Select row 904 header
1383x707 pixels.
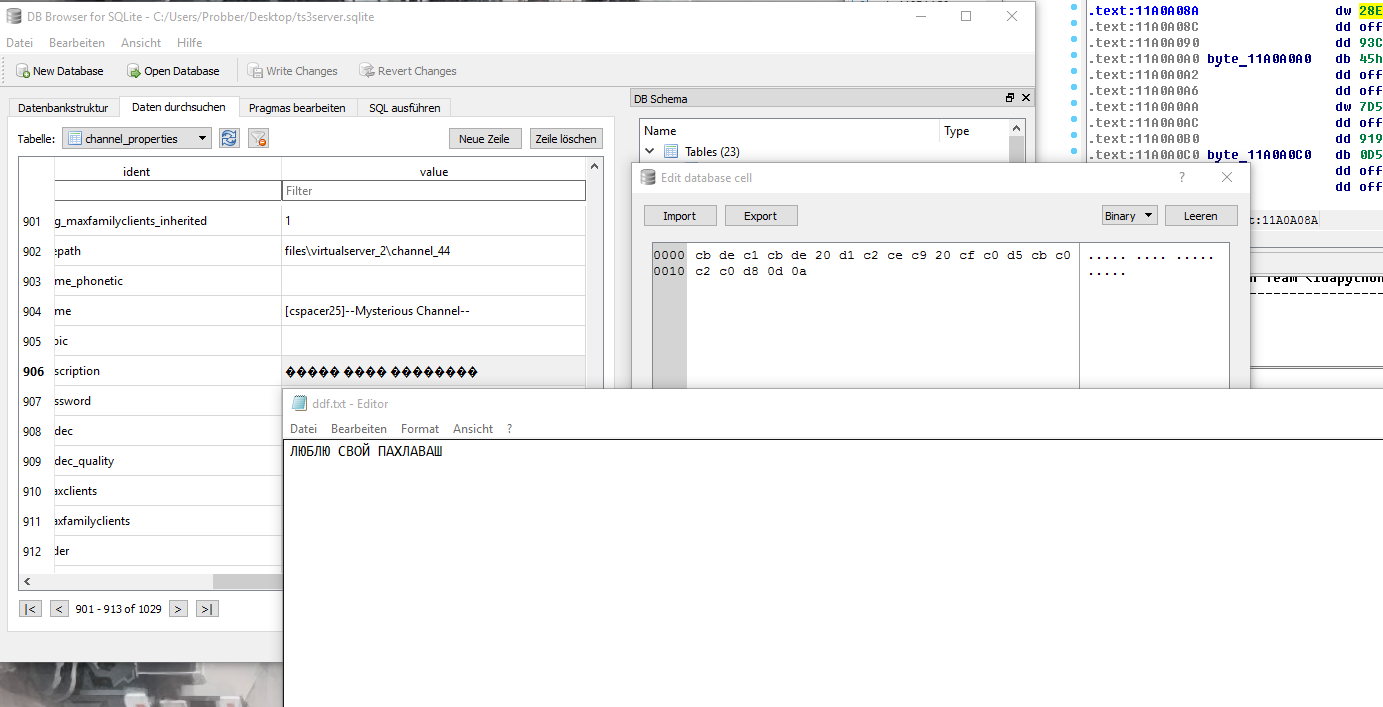point(34,311)
